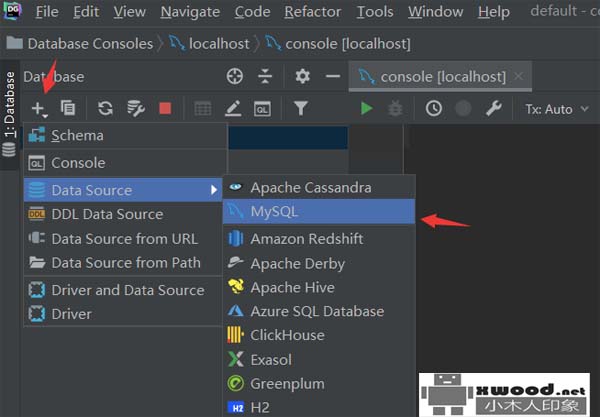600x417 pixels.
Task: Click the table editor grid icon
Action: click(x=203, y=109)
